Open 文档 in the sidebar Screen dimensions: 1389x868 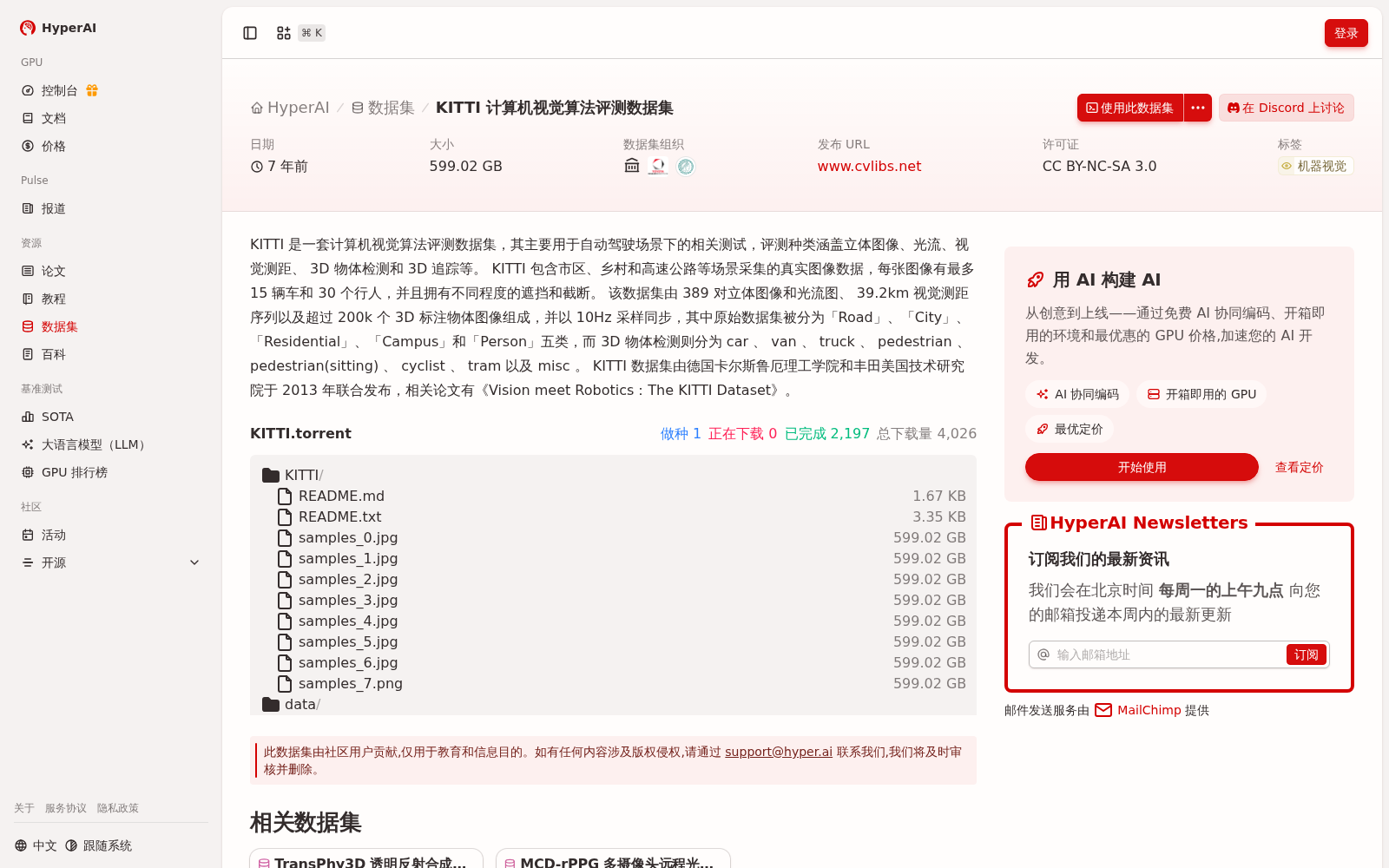[x=111, y=118]
